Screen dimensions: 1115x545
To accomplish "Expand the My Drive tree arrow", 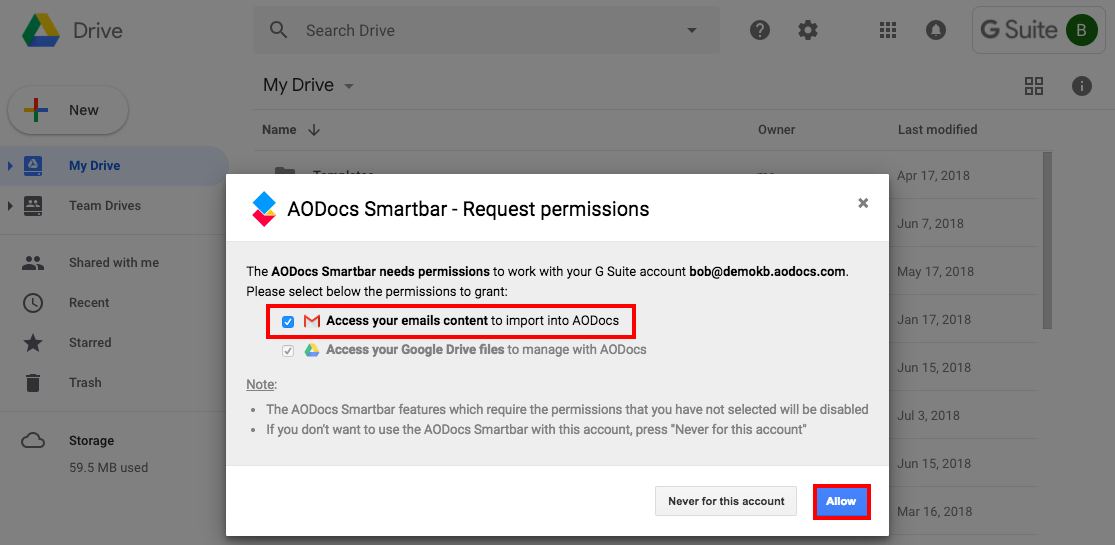I will [10, 166].
